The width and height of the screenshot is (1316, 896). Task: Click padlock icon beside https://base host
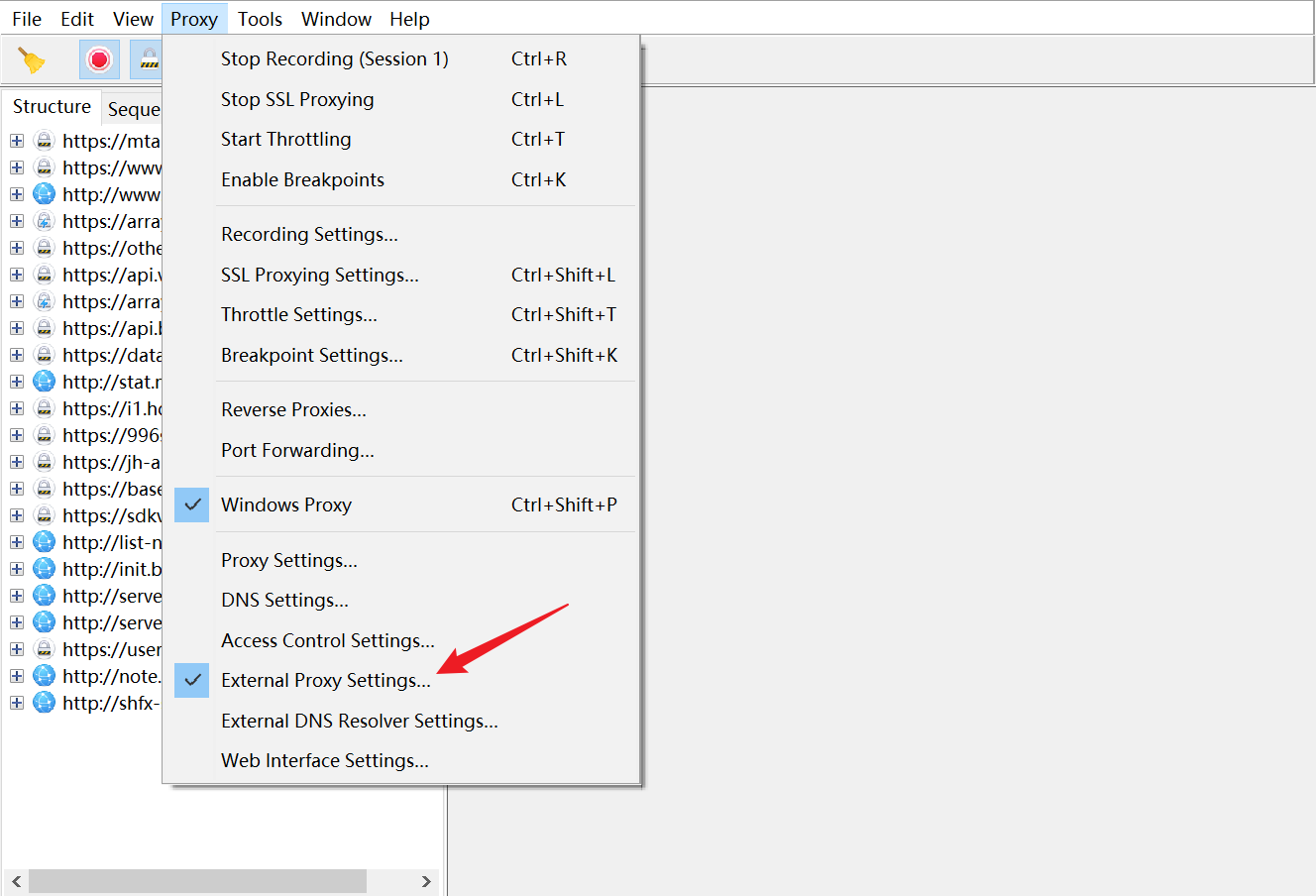pyautogui.click(x=44, y=489)
